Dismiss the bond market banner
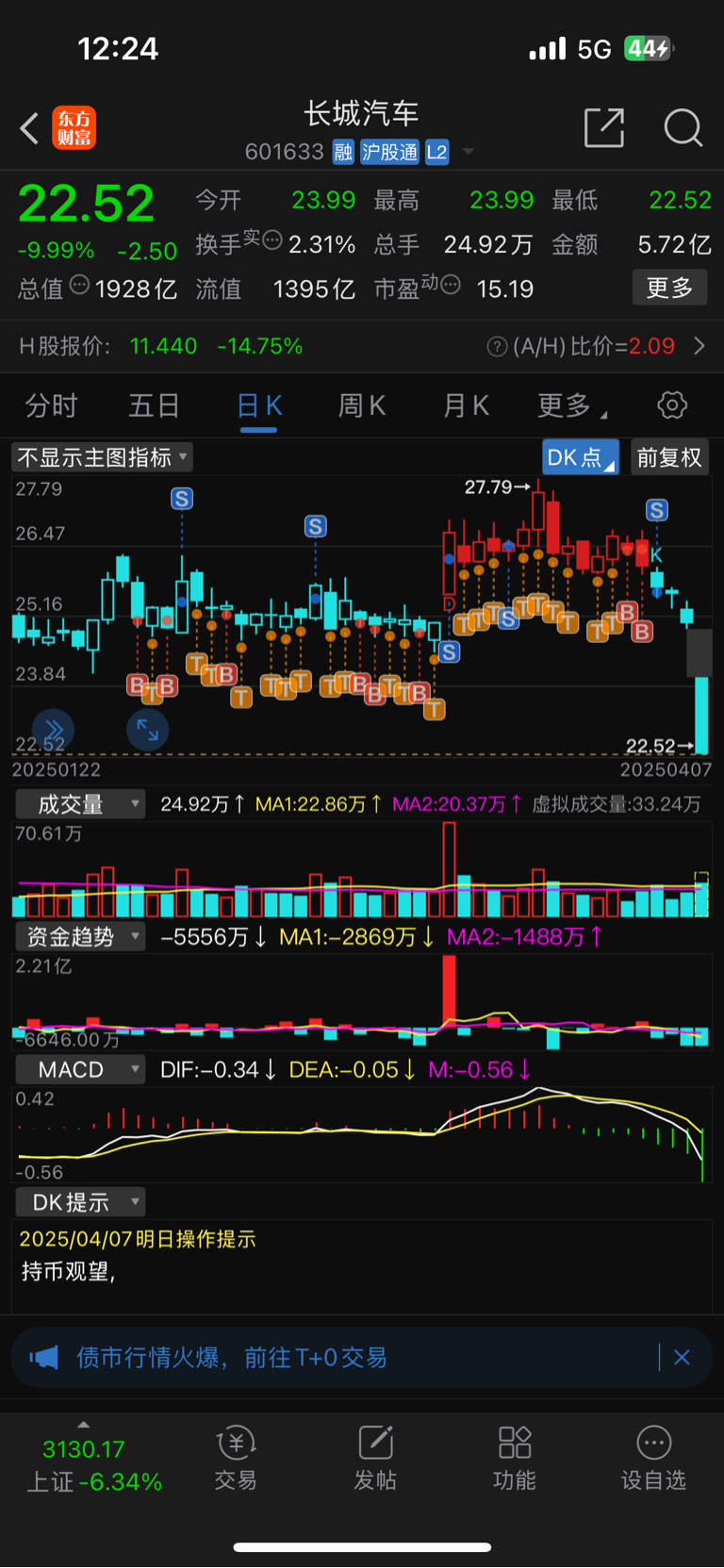The height and width of the screenshot is (1568, 724). (683, 1357)
